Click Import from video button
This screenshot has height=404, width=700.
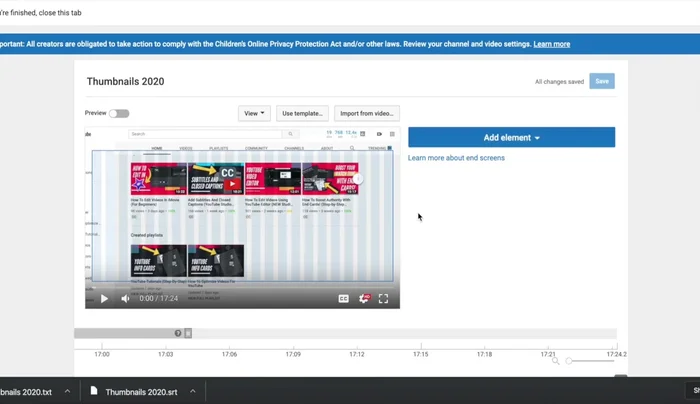pyautogui.click(x=366, y=113)
